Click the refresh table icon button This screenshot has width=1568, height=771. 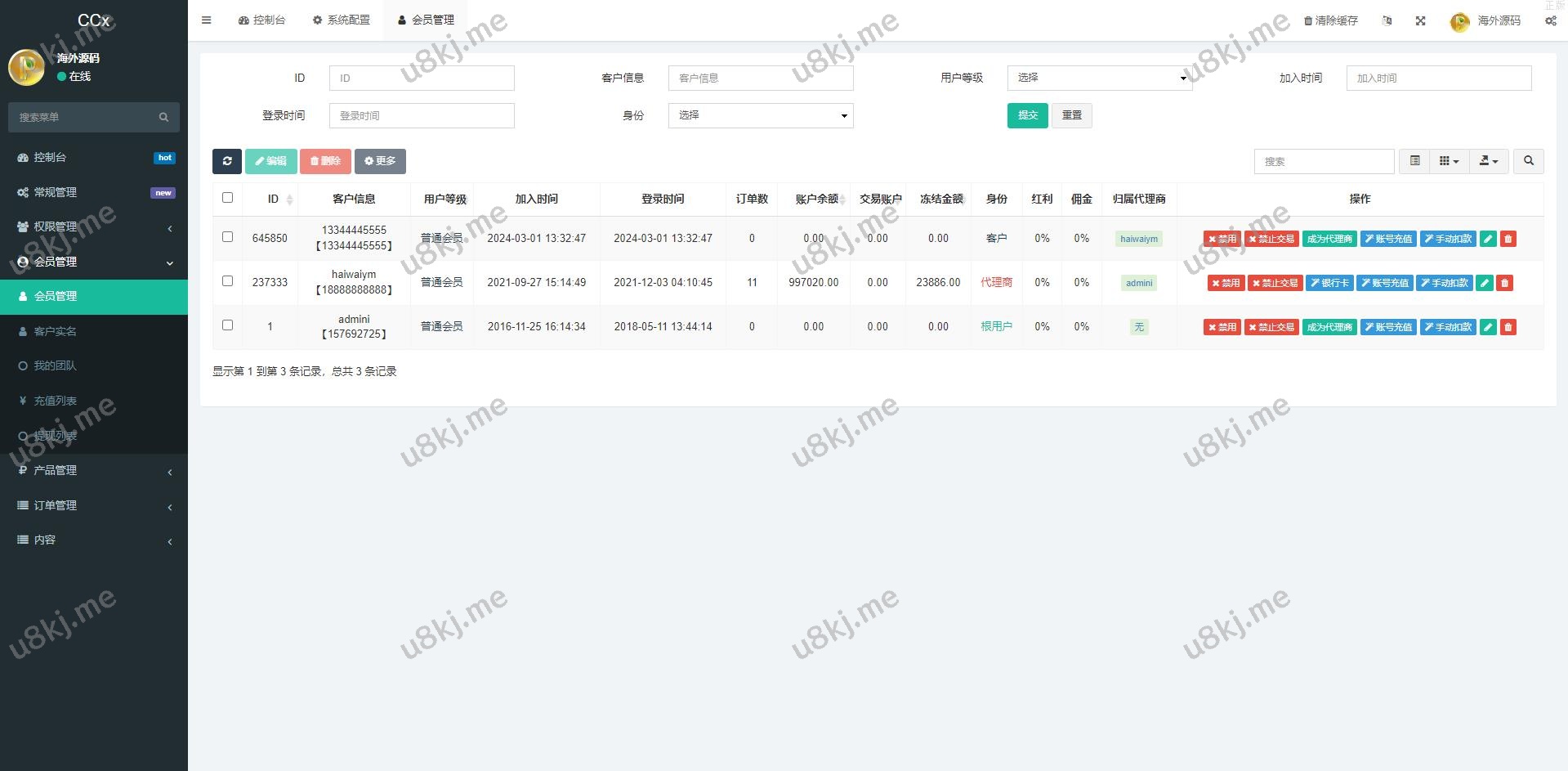point(227,161)
